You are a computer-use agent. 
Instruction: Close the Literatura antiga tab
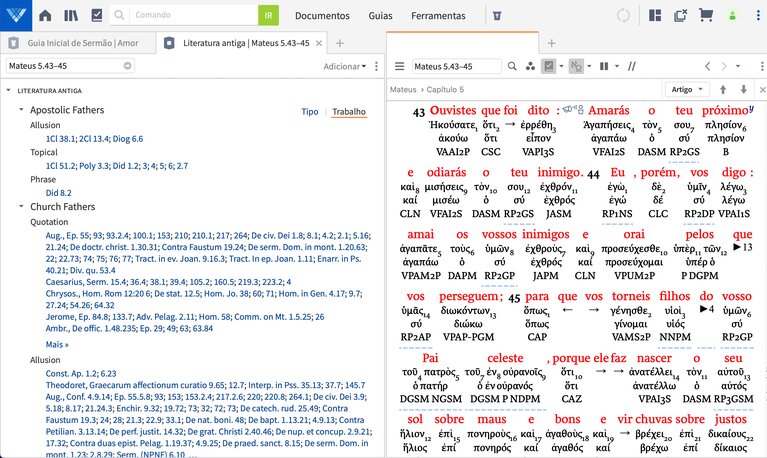click(319, 43)
